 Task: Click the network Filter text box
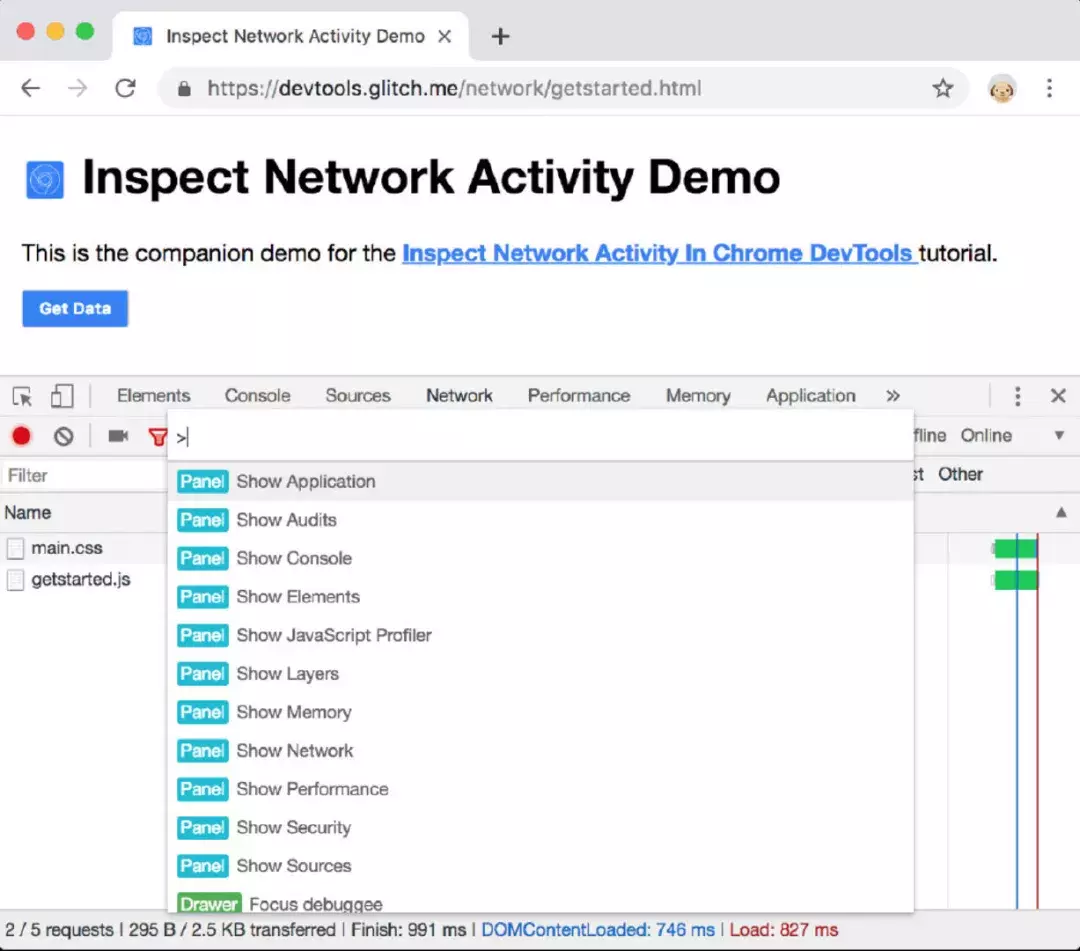(x=83, y=476)
